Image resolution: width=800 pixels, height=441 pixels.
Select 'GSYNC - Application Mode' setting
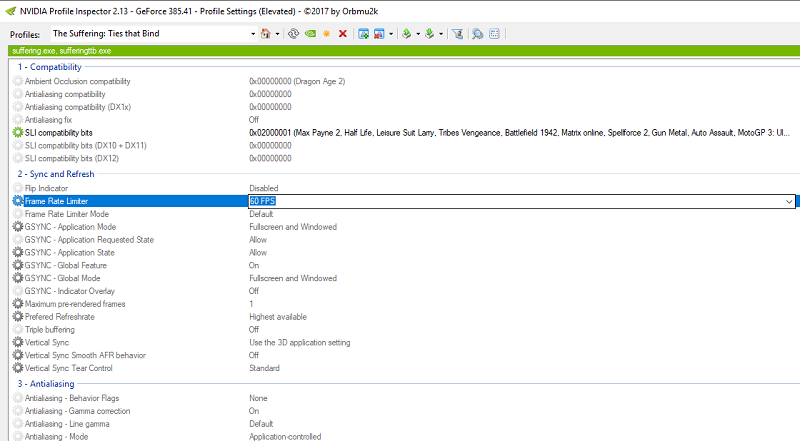[70, 227]
